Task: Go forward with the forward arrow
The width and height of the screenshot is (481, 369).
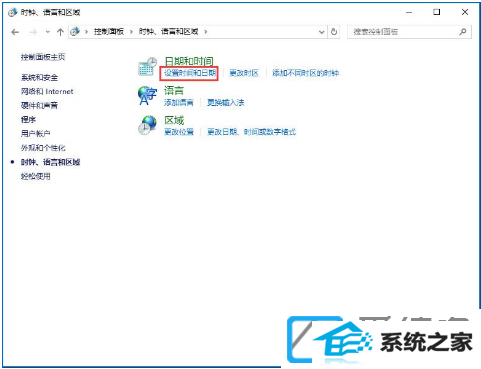Action: coord(33,32)
